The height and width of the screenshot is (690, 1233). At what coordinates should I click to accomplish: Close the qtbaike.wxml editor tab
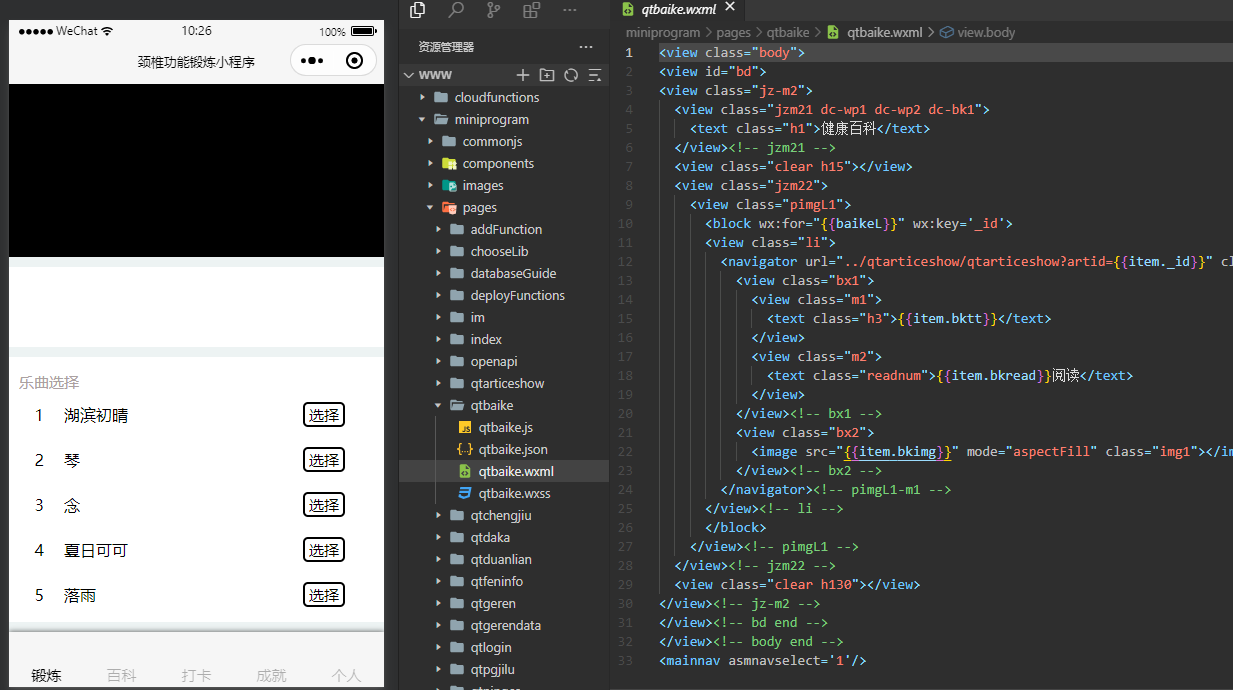pos(730,8)
